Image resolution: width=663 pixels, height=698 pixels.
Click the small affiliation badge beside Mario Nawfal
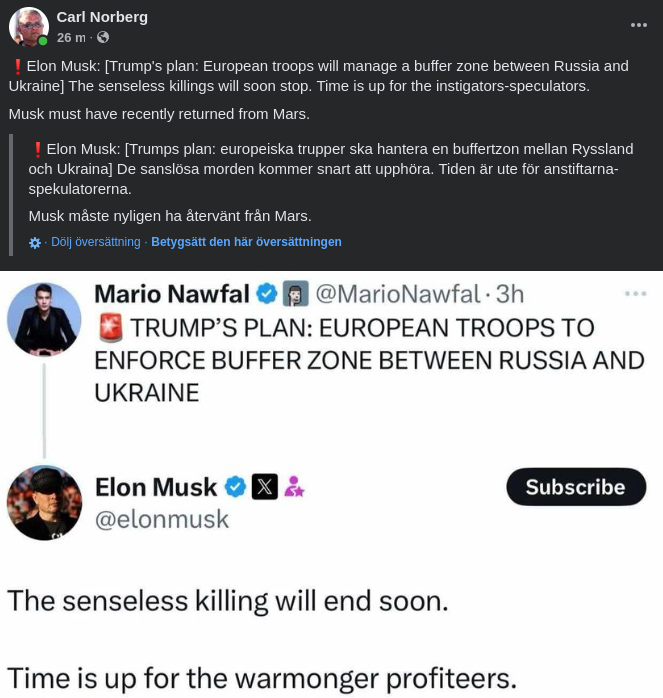click(295, 294)
